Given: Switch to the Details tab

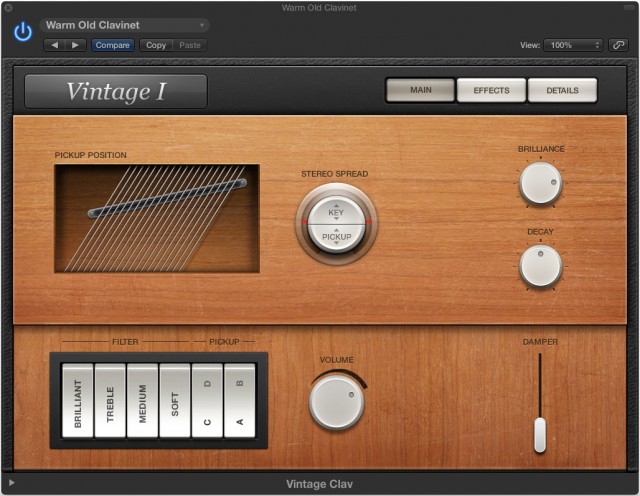Looking at the screenshot, I should tap(562, 90).
